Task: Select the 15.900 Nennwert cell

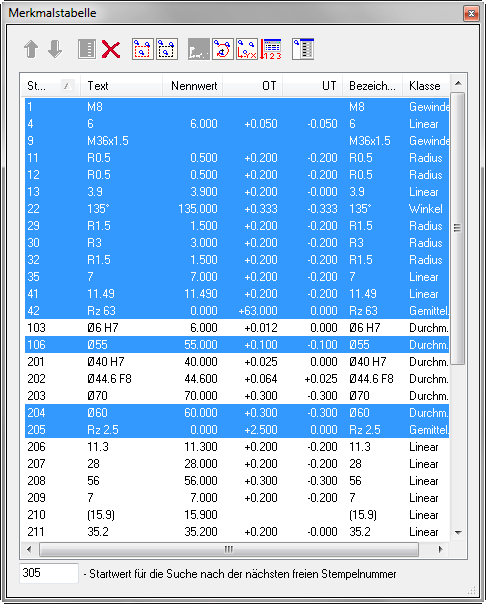Action: [201, 514]
